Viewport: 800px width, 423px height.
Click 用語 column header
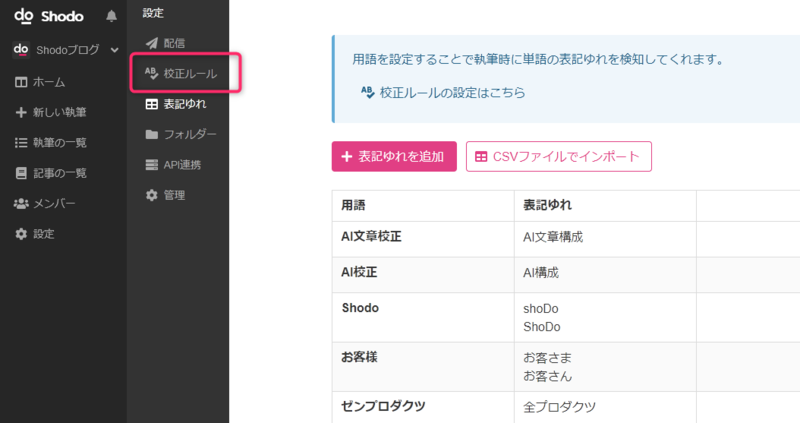[423, 206]
